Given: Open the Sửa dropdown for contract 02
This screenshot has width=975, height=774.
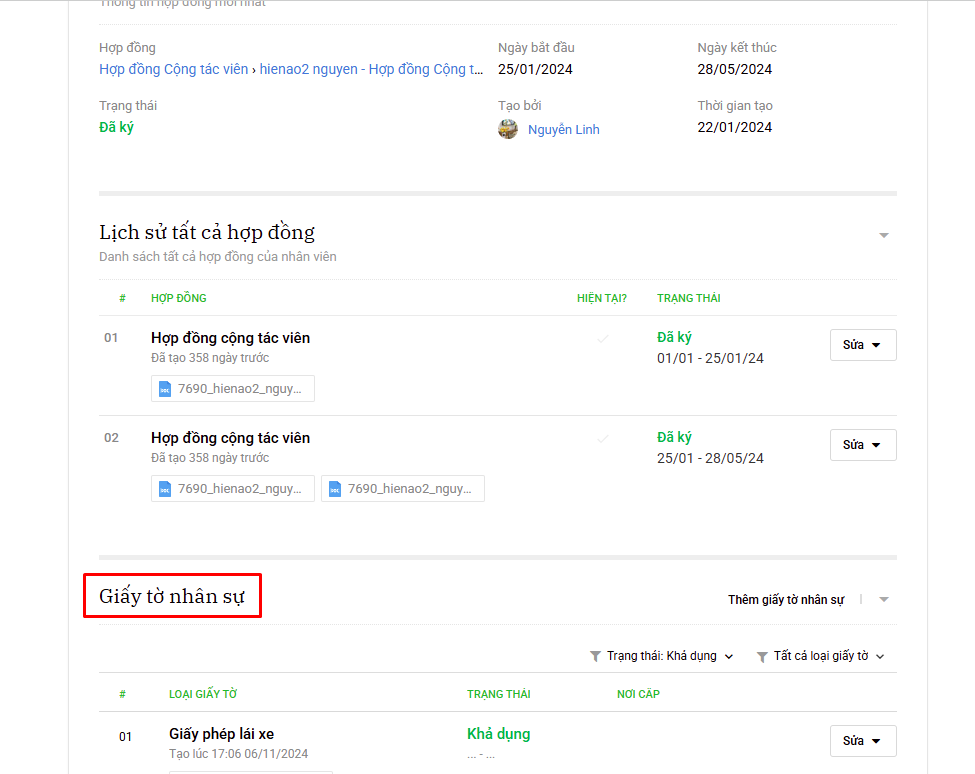Looking at the screenshot, I should [x=863, y=445].
